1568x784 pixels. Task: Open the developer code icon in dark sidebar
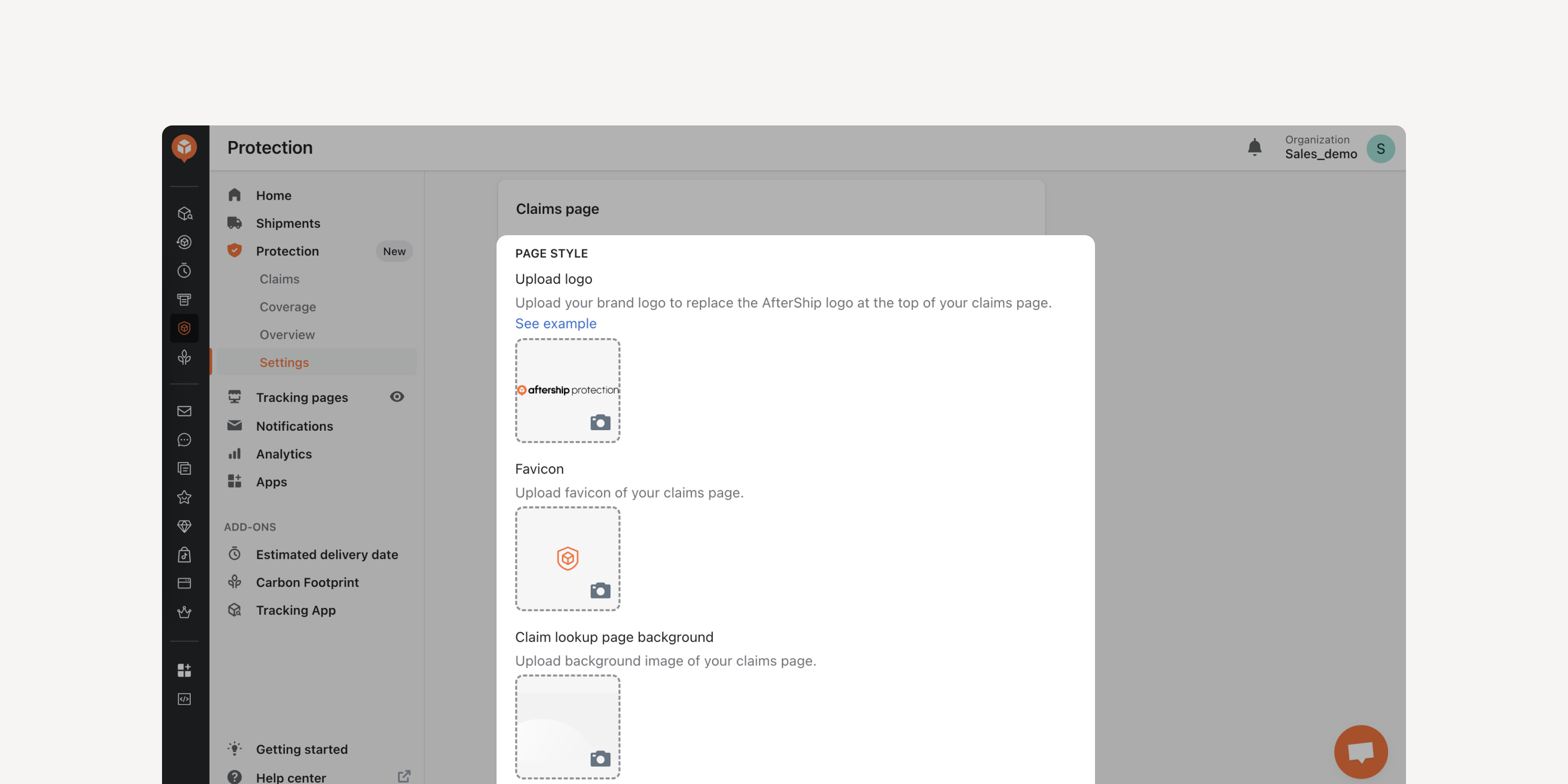pyautogui.click(x=185, y=699)
